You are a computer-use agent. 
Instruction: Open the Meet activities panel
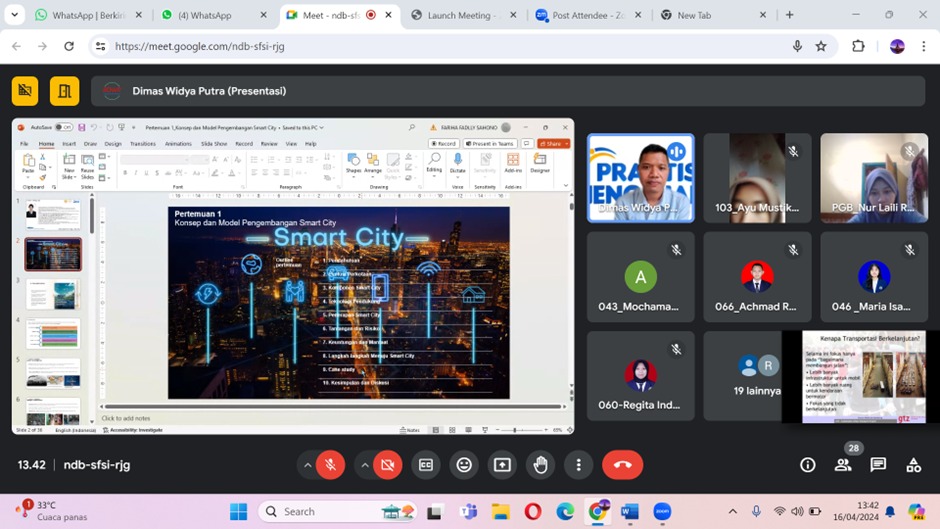913,465
